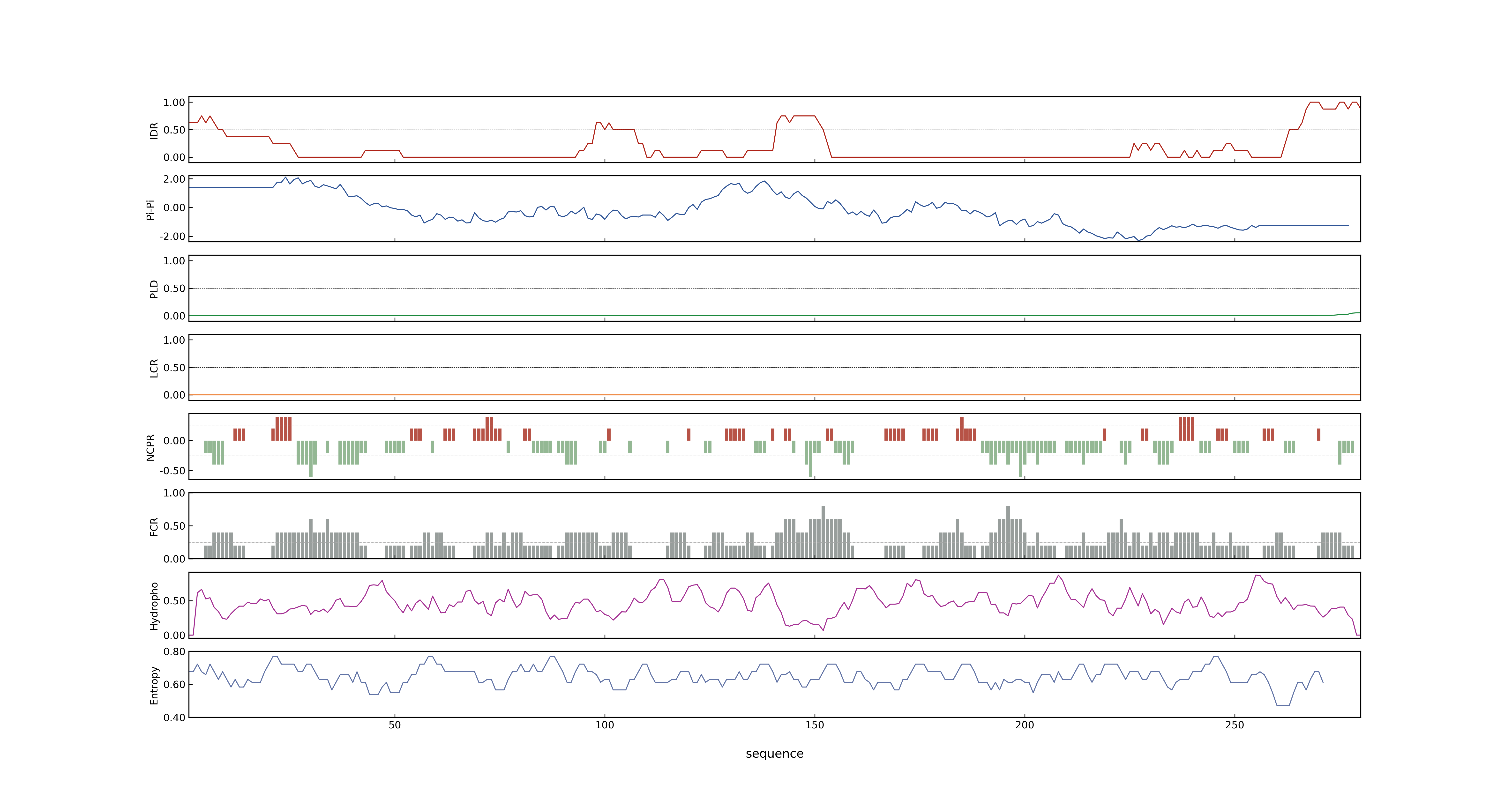Image resolution: width=1512 pixels, height=806 pixels.
Task: Click the Entropy y-axis label
Action: point(154,685)
